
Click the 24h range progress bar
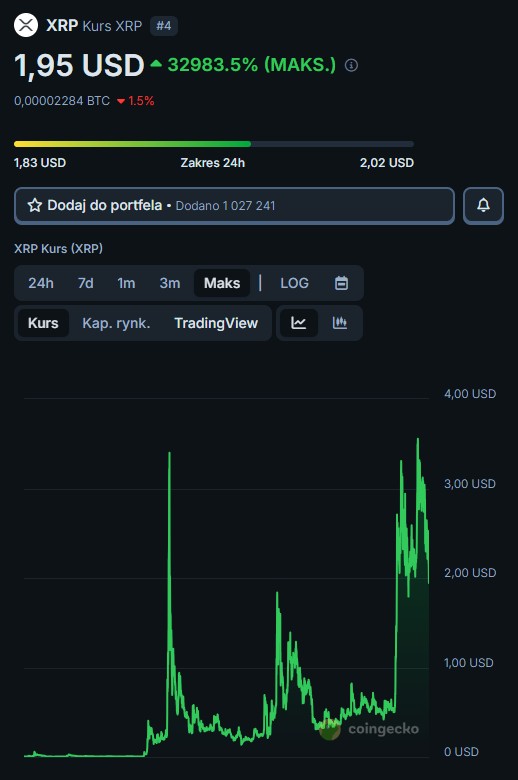tap(214, 144)
